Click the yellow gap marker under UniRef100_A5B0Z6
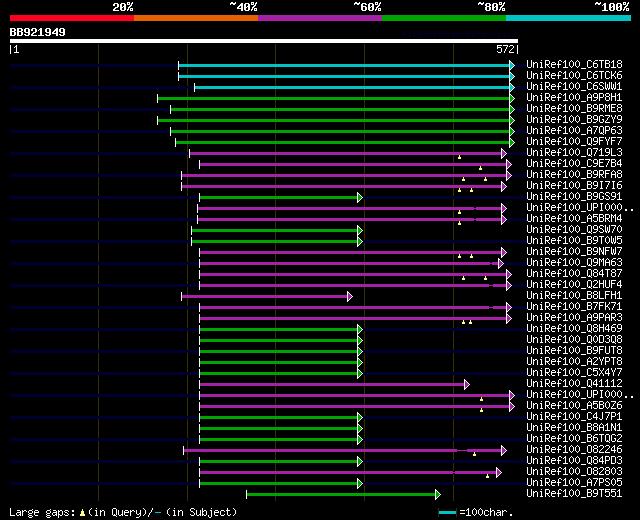This screenshot has width=640, height=520. pos(482,410)
